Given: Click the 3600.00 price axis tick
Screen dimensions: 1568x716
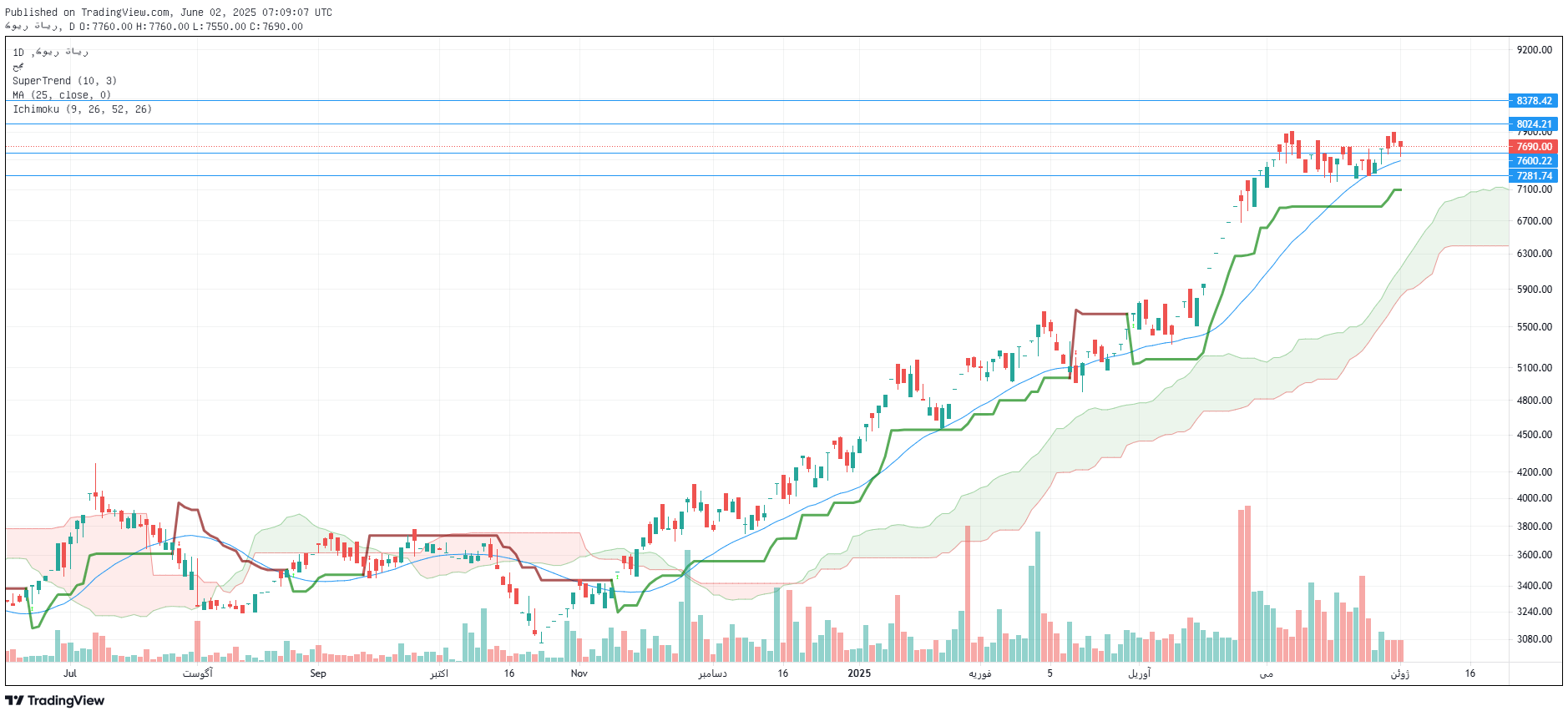Looking at the screenshot, I should tap(1535, 555).
